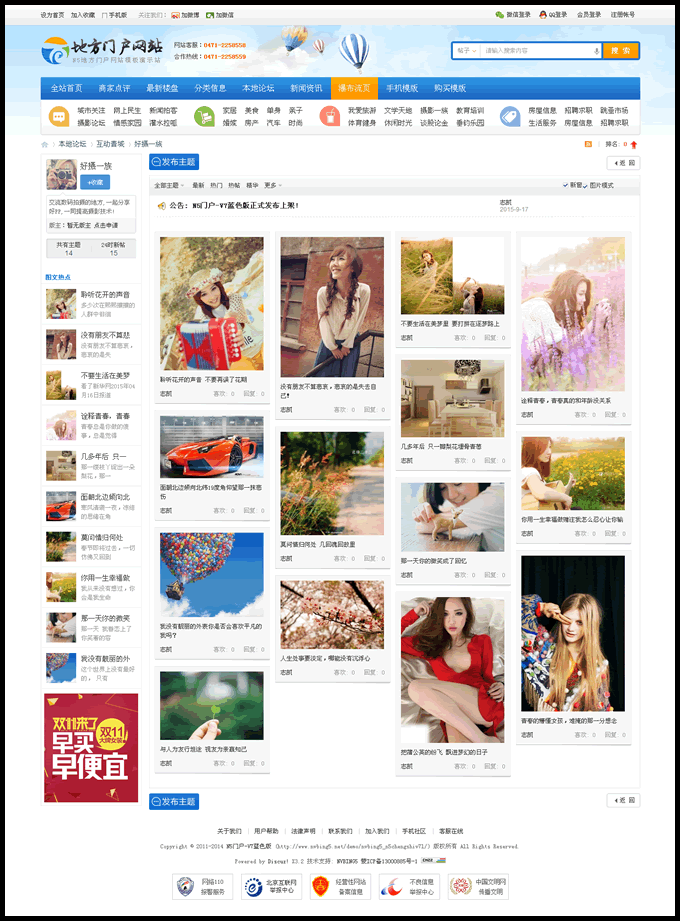Open the dining room interior thumbnail post
The width and height of the screenshot is (680, 921).
(452, 398)
